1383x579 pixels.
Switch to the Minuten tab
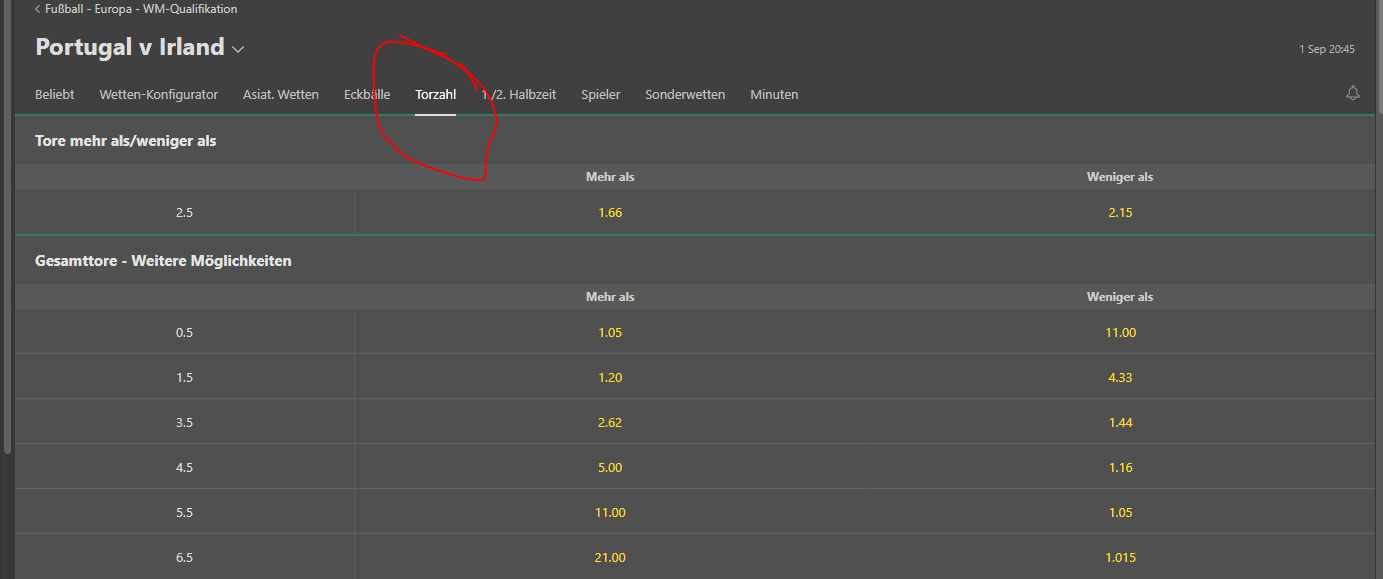[x=774, y=95]
